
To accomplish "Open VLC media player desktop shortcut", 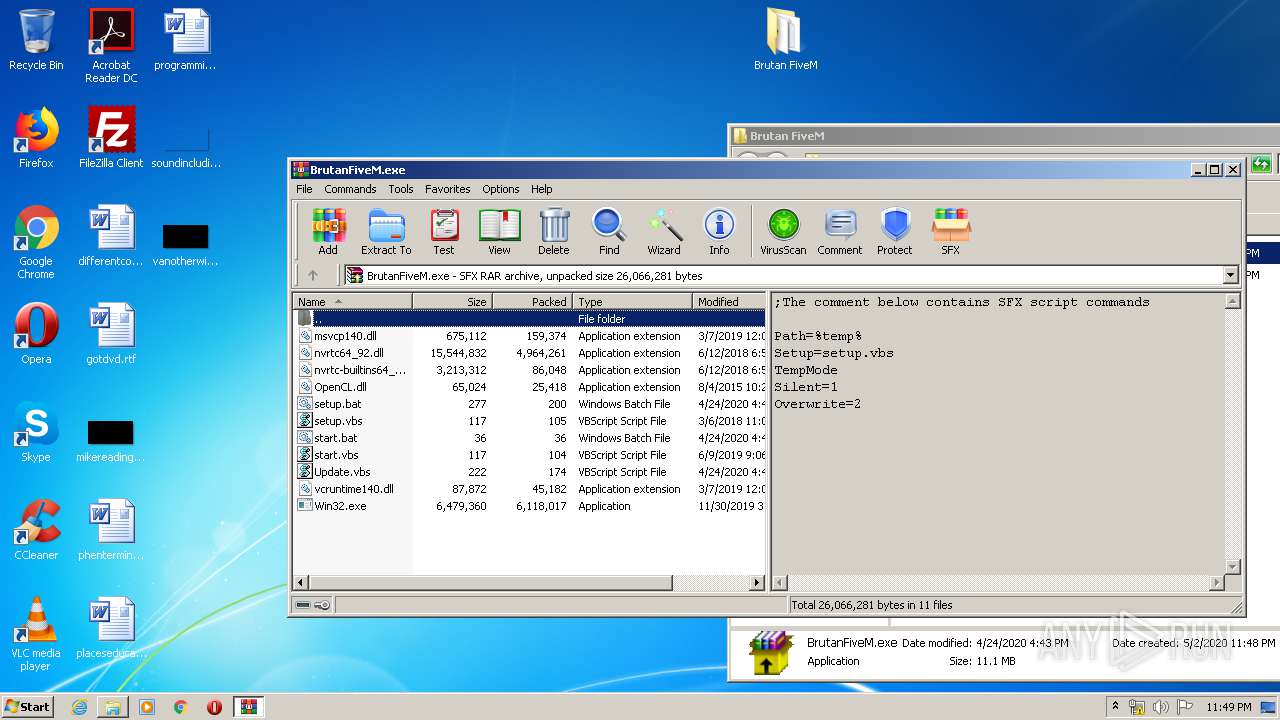I will tap(36, 634).
